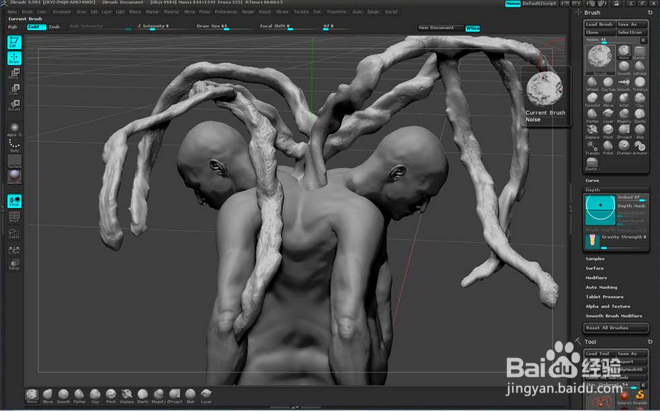The image size is (660, 411).
Task: Click the SelectIcon button
Action: (x=632, y=32)
